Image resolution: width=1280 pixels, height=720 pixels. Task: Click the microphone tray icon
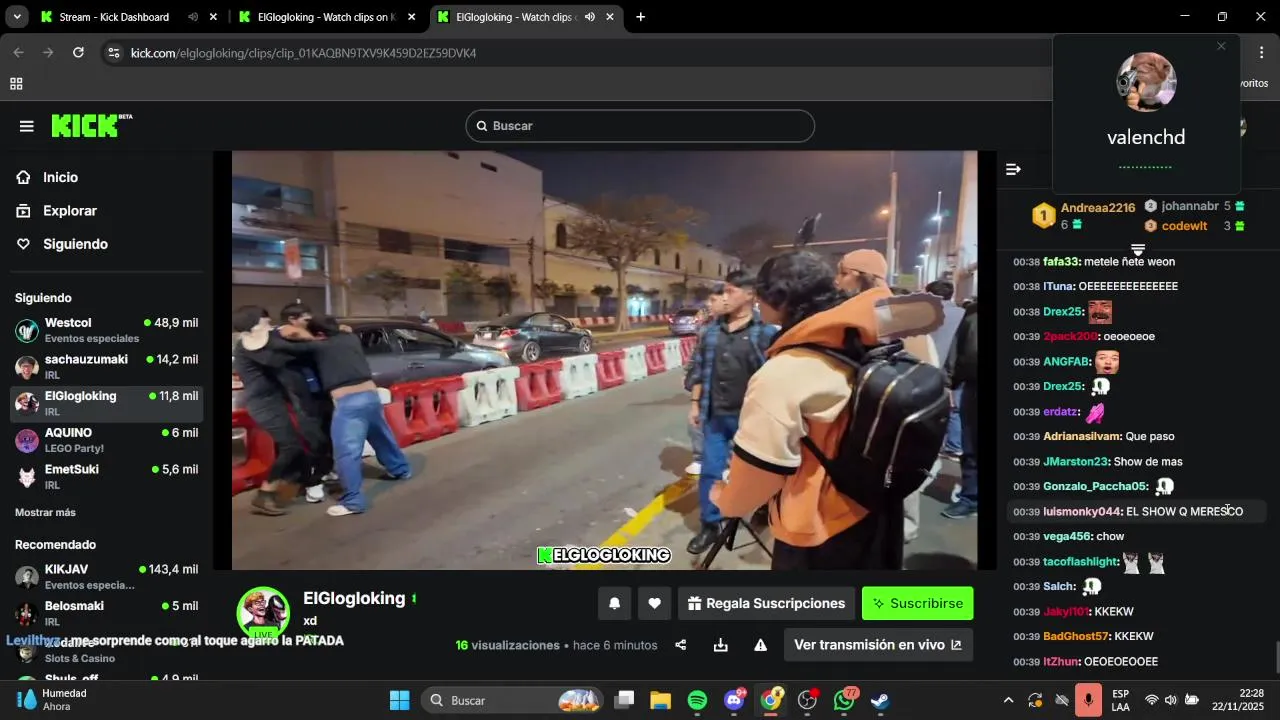[1088, 700]
